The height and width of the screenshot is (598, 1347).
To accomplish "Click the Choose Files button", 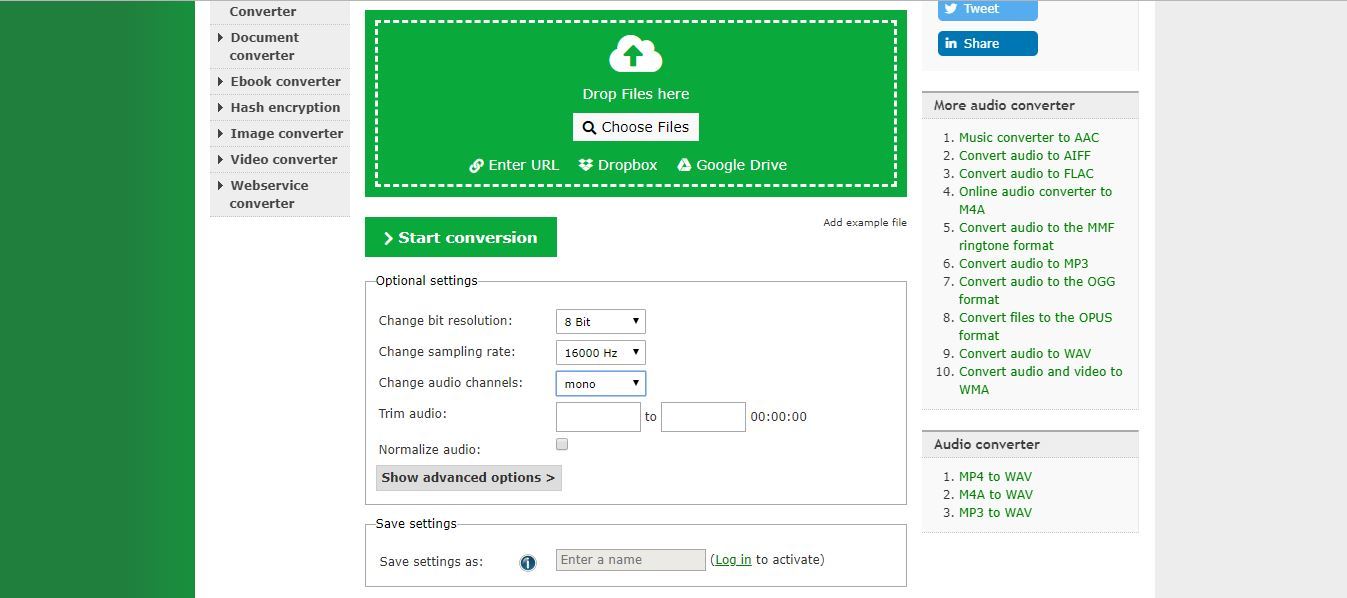I will point(636,128).
